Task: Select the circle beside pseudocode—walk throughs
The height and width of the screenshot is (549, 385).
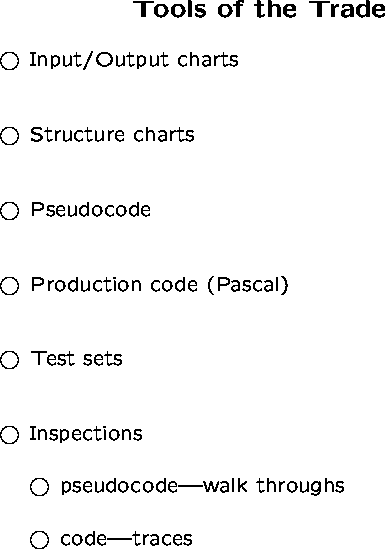Action: (39, 487)
